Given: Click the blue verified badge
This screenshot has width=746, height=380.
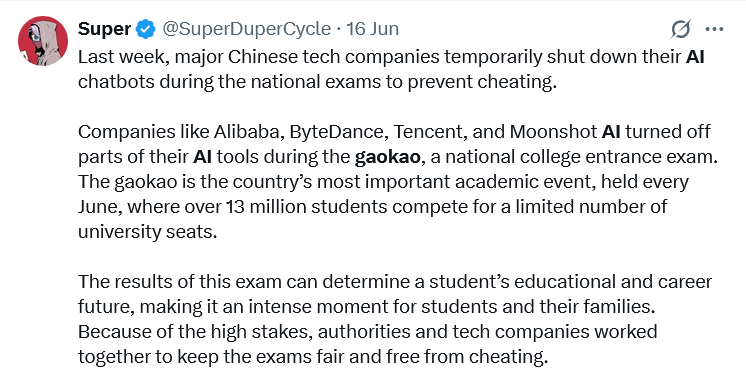Looking at the screenshot, I should click(146, 29).
